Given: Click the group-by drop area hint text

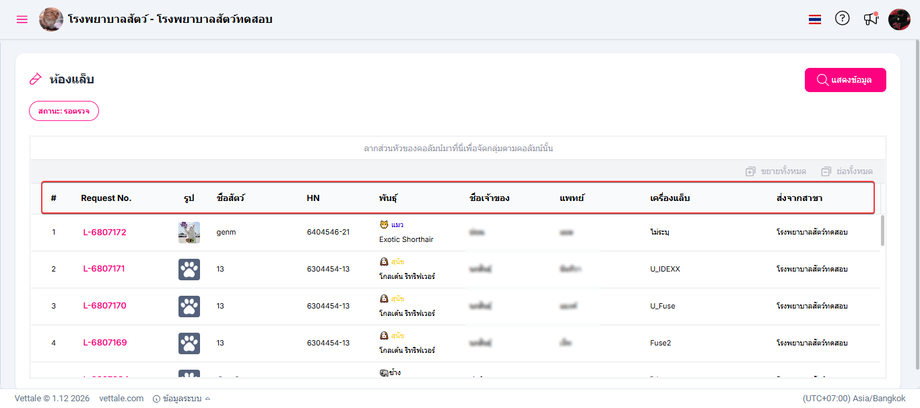Looking at the screenshot, I should pyautogui.click(x=458, y=149).
